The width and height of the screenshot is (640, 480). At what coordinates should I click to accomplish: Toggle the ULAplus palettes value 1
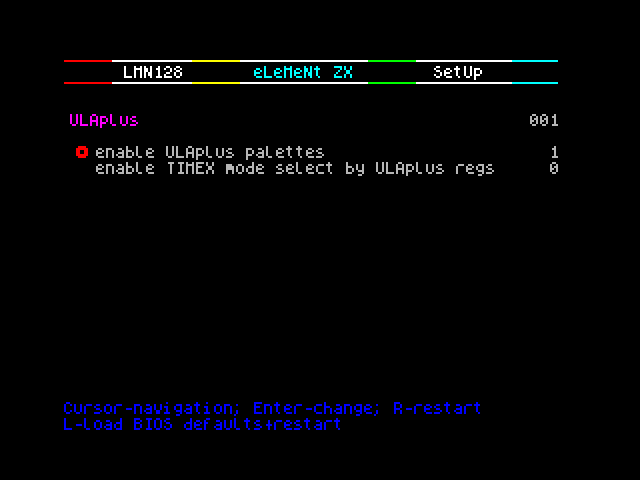tap(554, 152)
